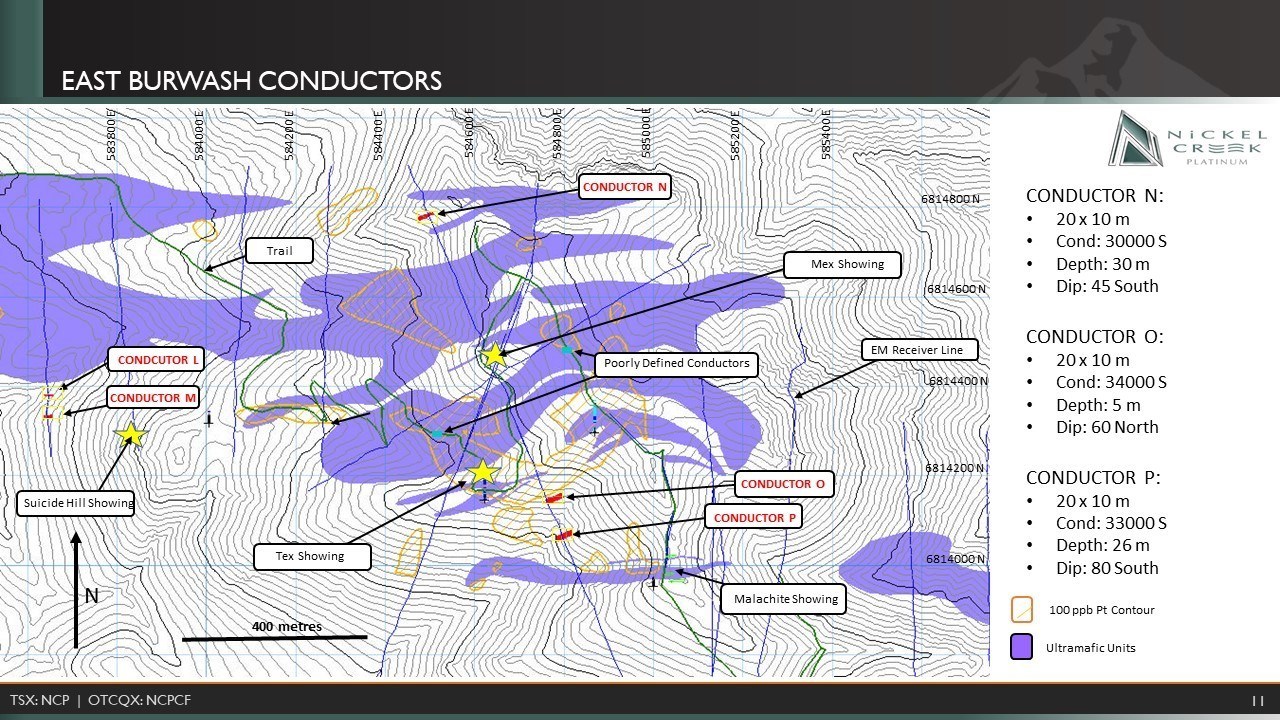Select the CONDUCTOR N label box
The height and width of the screenshot is (720, 1280).
(625, 187)
